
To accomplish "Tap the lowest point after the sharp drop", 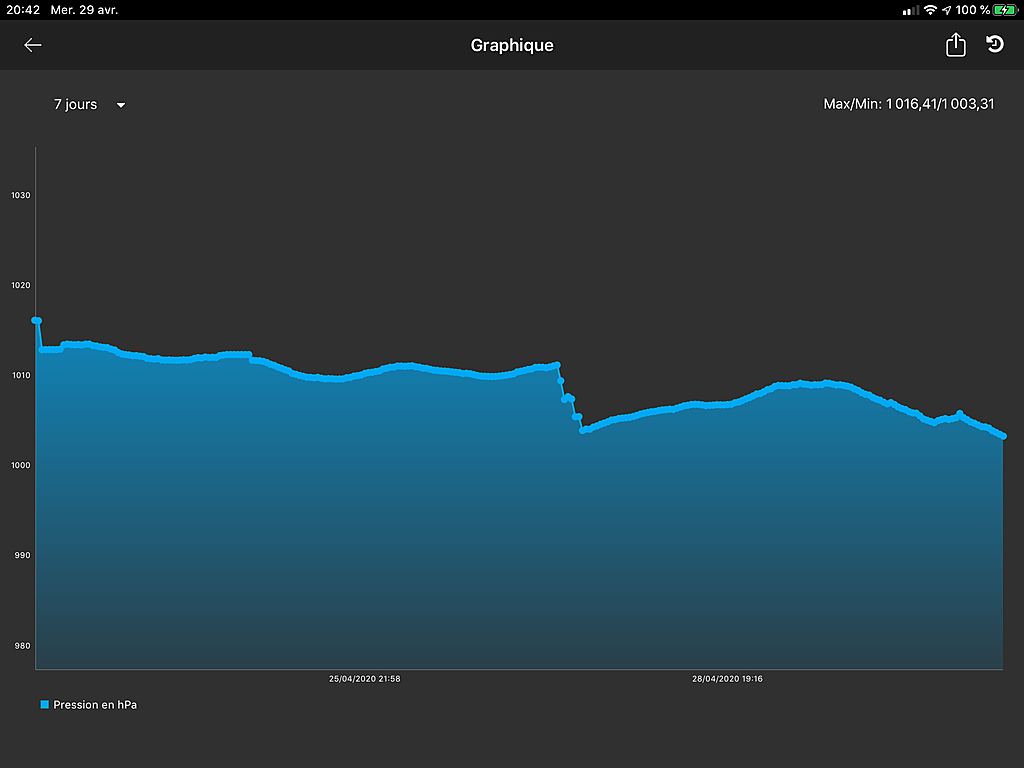I will [583, 430].
